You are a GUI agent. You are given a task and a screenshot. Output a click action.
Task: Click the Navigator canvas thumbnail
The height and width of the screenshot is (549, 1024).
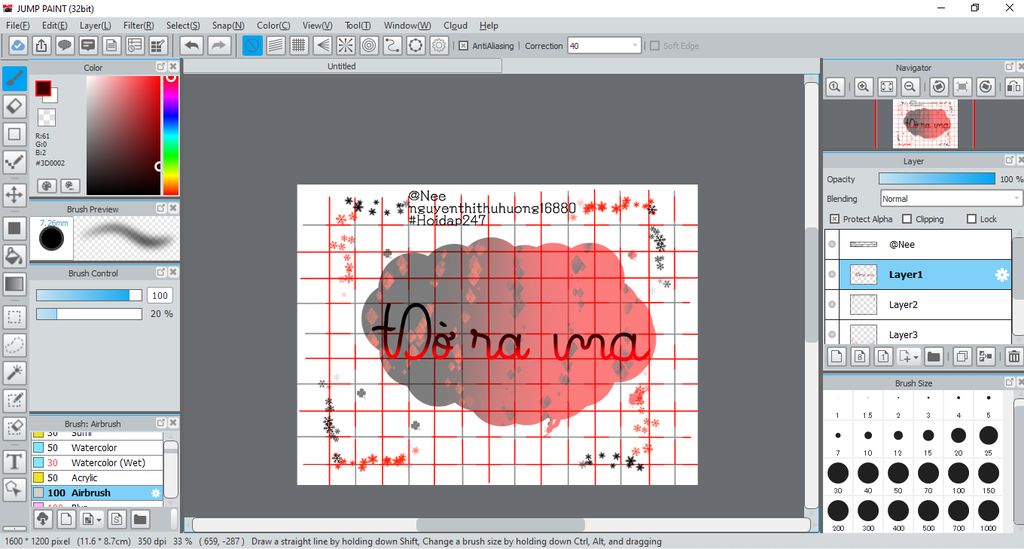(x=925, y=124)
